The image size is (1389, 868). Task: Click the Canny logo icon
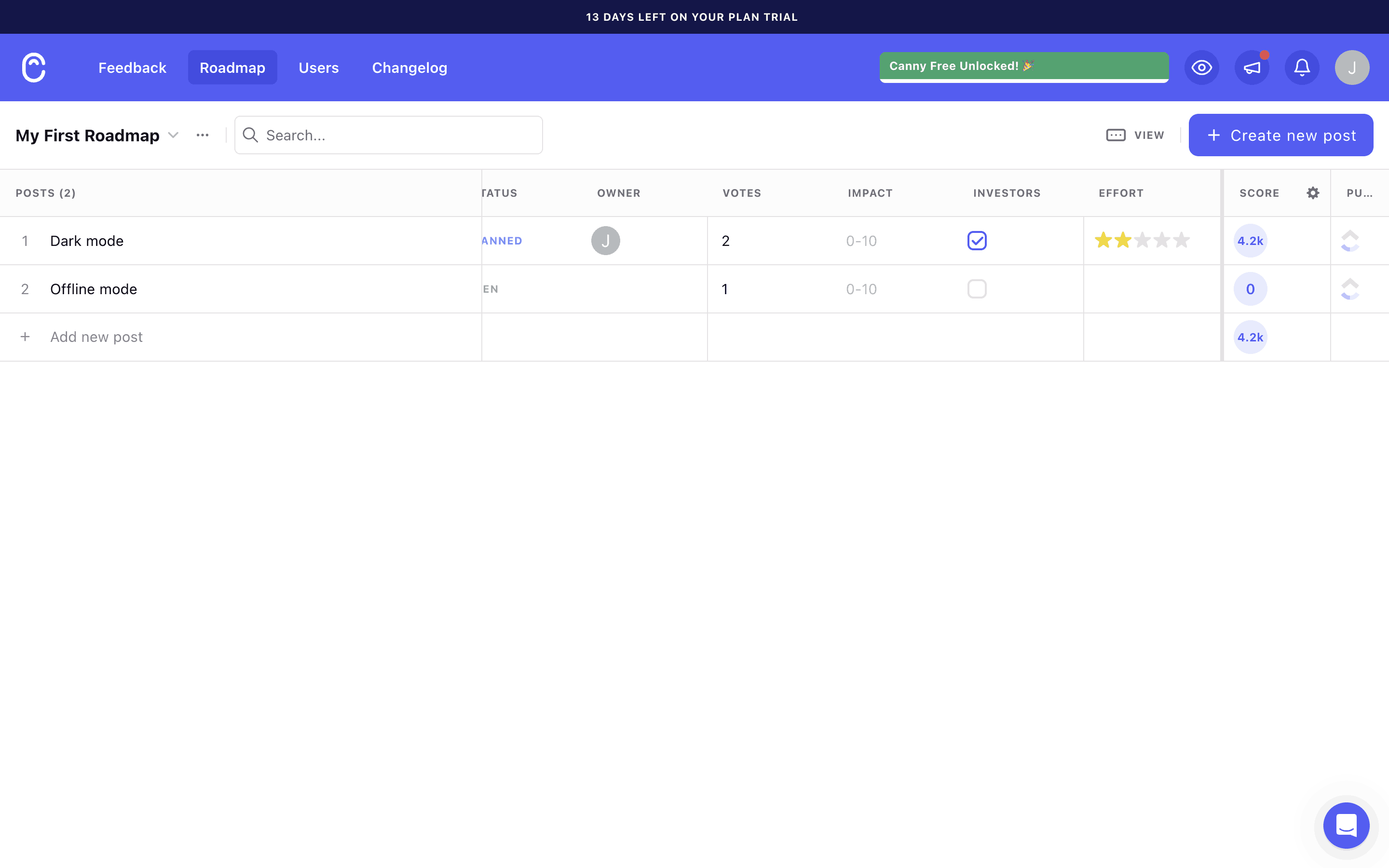click(33, 68)
